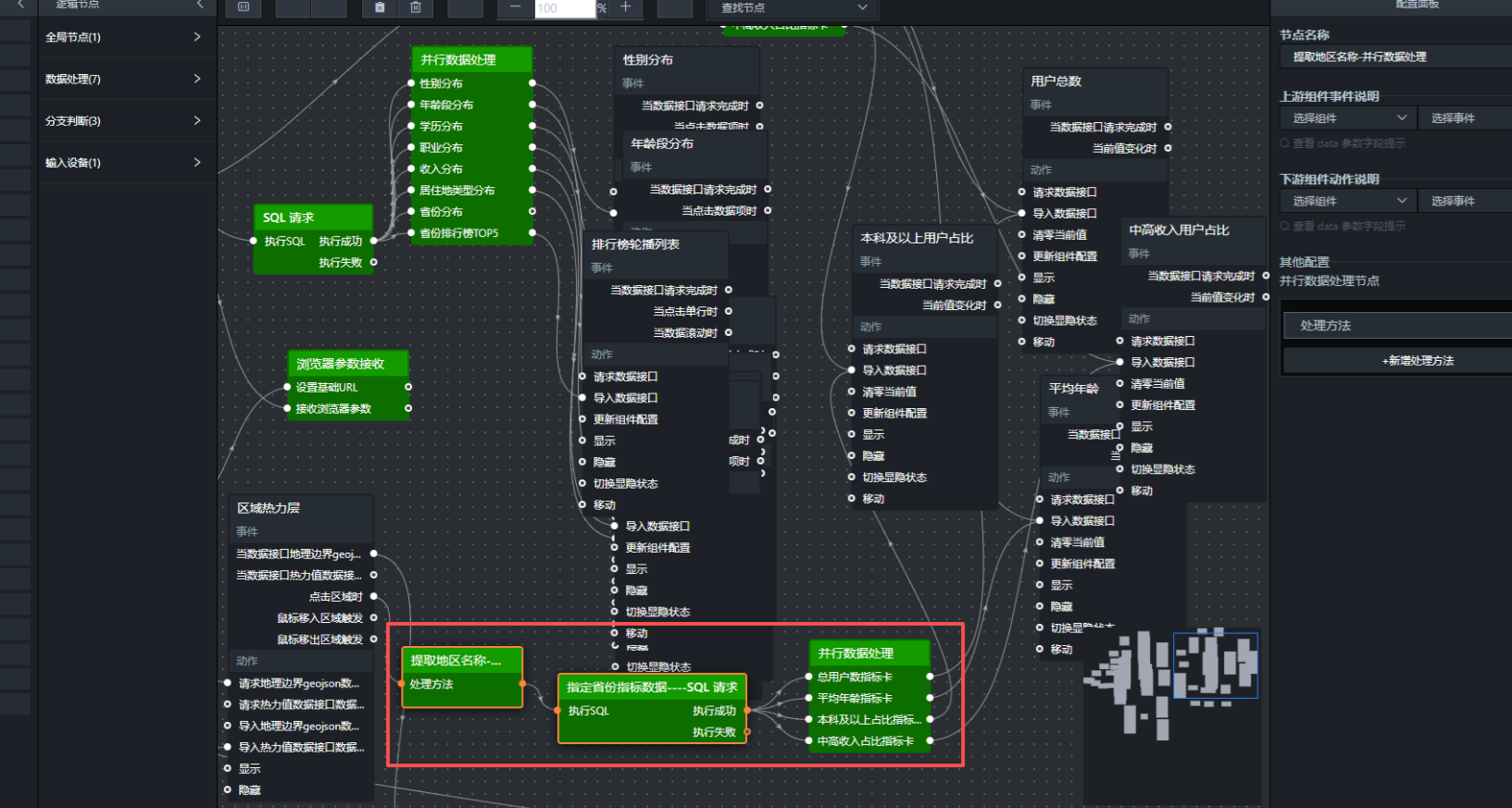Click the first toolbar icon with framed rectangle
1512x808 pixels.
[x=244, y=7]
